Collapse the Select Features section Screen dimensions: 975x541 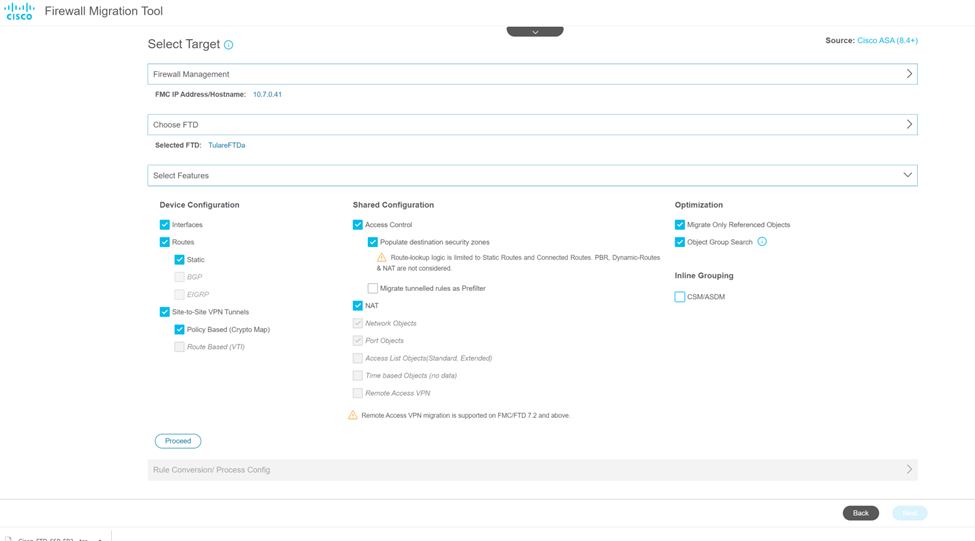907,175
